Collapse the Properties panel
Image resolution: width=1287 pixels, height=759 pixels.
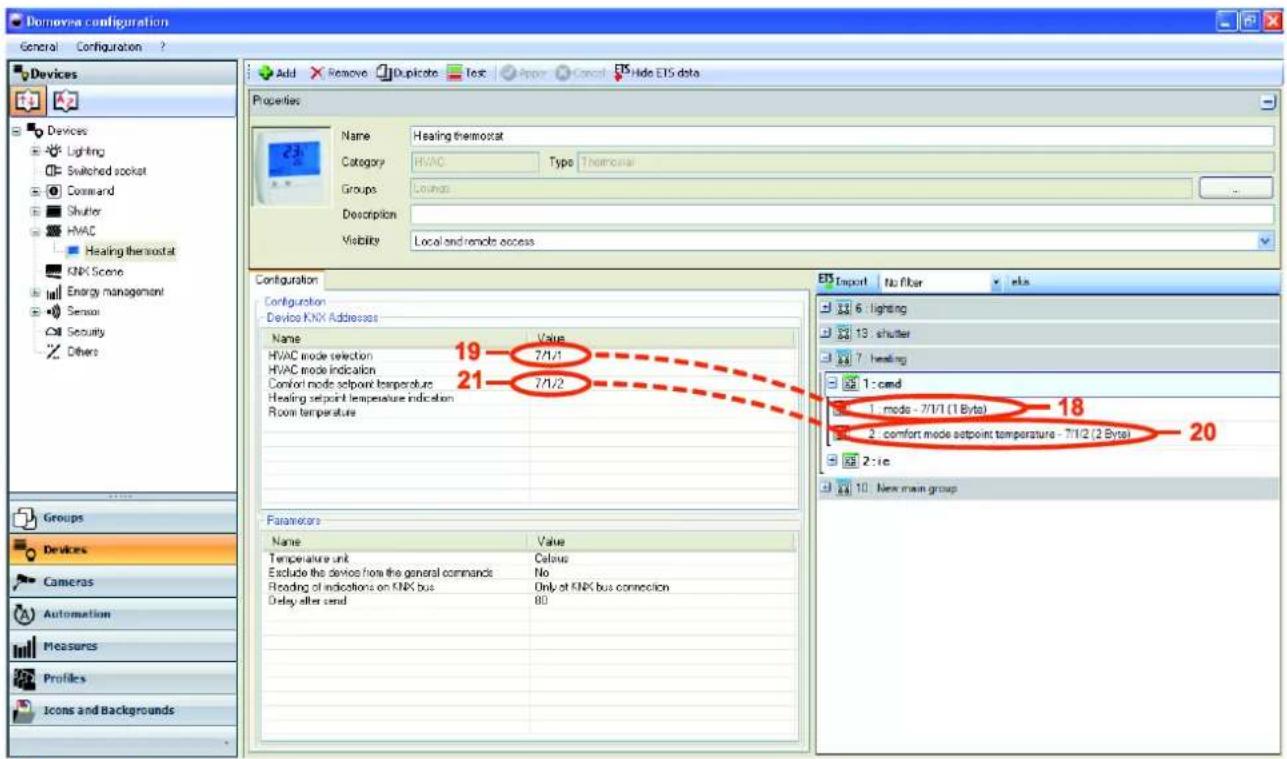click(1269, 104)
